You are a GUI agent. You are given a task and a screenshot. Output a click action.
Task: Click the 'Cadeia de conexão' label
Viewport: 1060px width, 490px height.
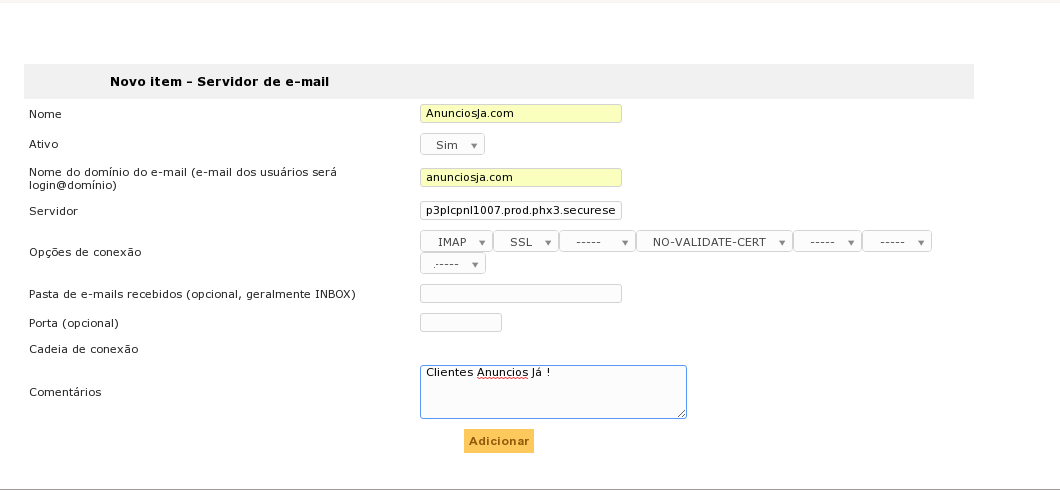click(83, 350)
